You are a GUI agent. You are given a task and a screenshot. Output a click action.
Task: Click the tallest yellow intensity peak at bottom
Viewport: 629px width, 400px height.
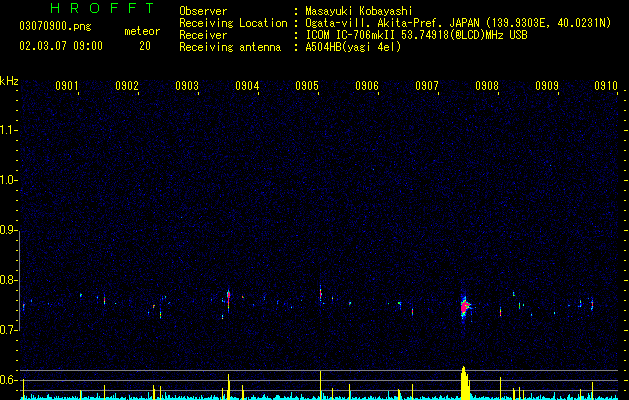pyautogui.click(x=465, y=383)
